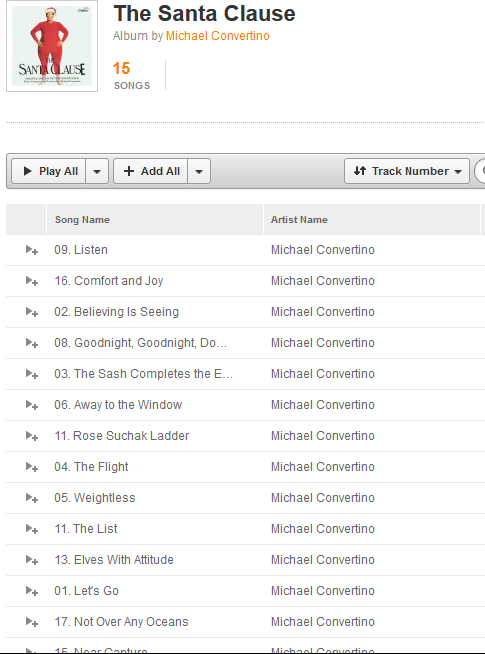Click play-add icon beside 05. Weightless

(x=32, y=498)
